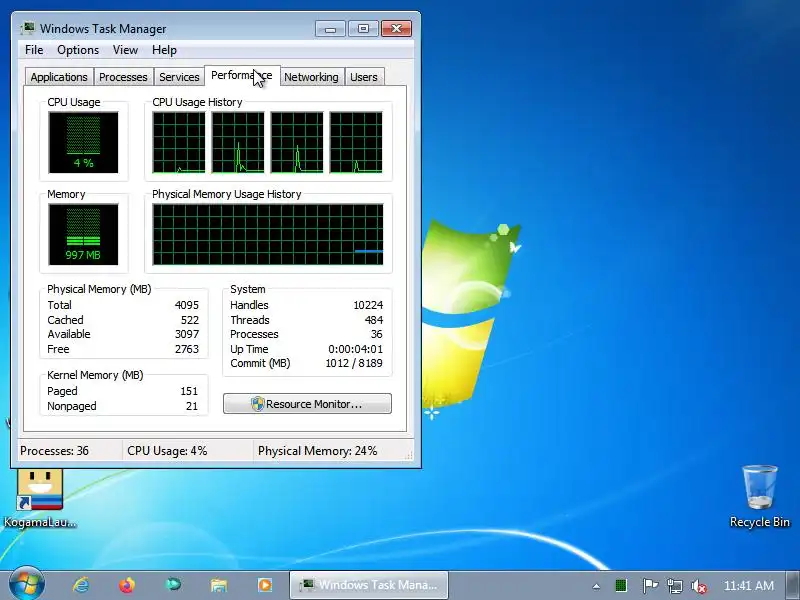Select the Networking tab

pyautogui.click(x=311, y=77)
